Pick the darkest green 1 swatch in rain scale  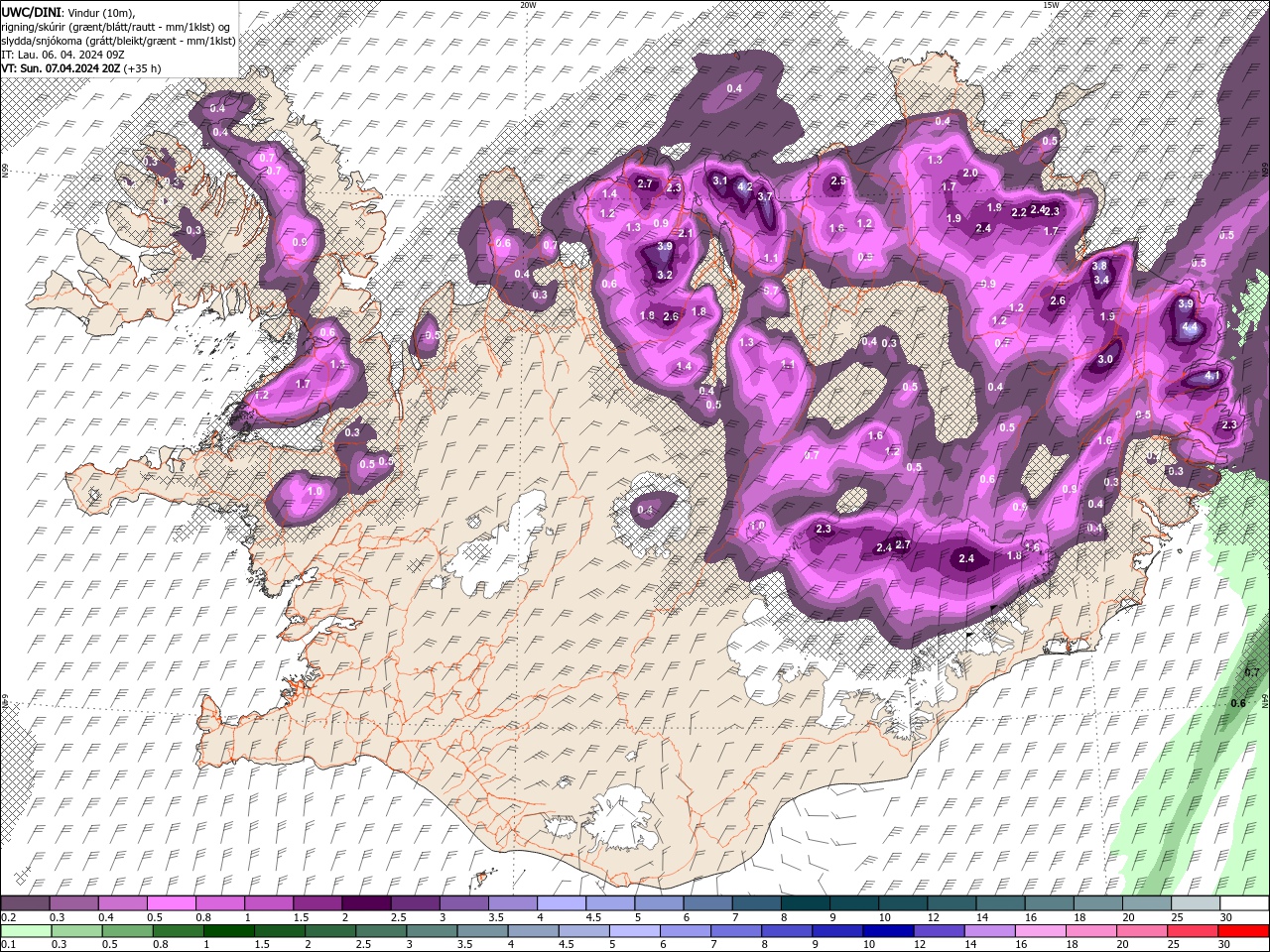(x=229, y=931)
